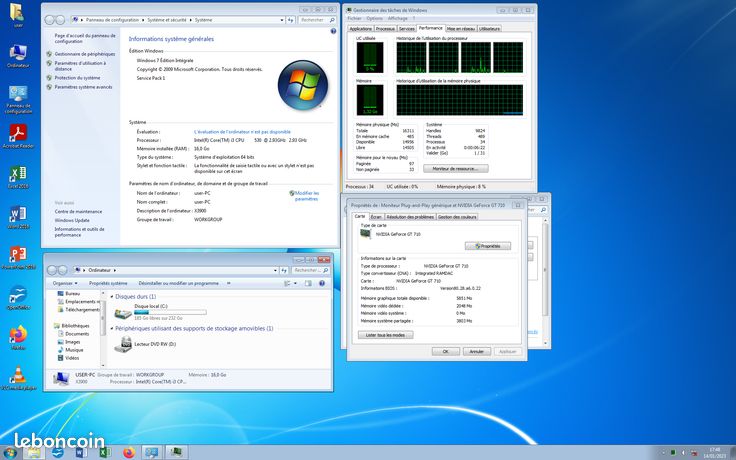Click the Modifier les paramètres link
736x460 pixels.
[x=306, y=196]
